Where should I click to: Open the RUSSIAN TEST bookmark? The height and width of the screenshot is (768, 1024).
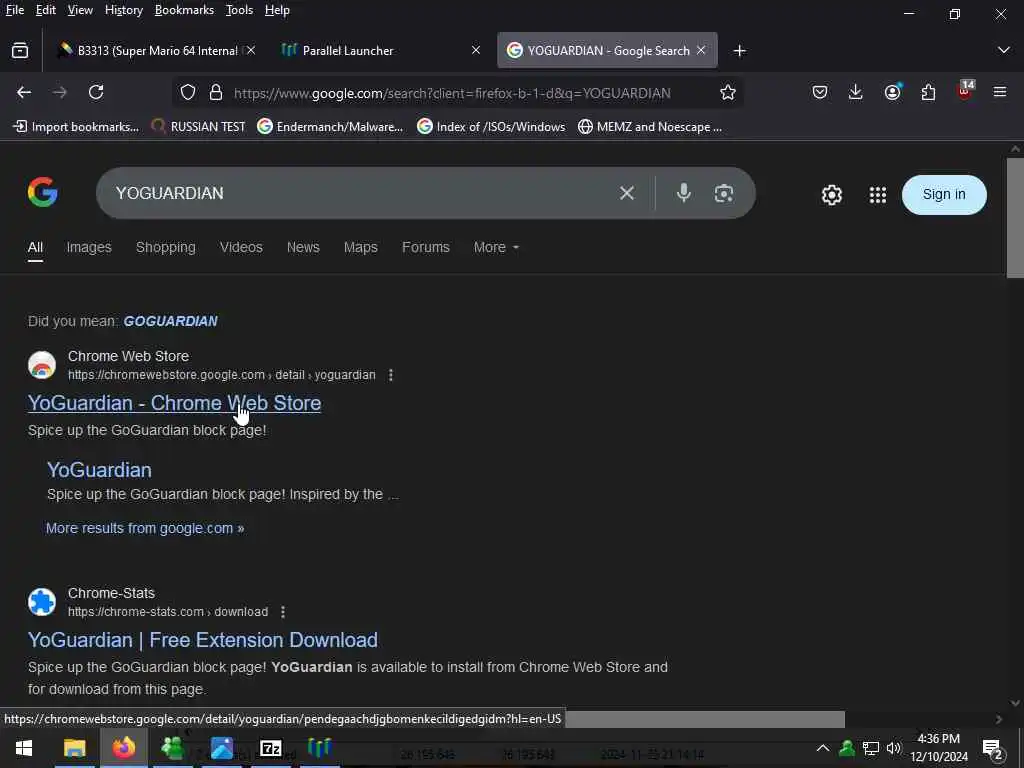(x=198, y=127)
